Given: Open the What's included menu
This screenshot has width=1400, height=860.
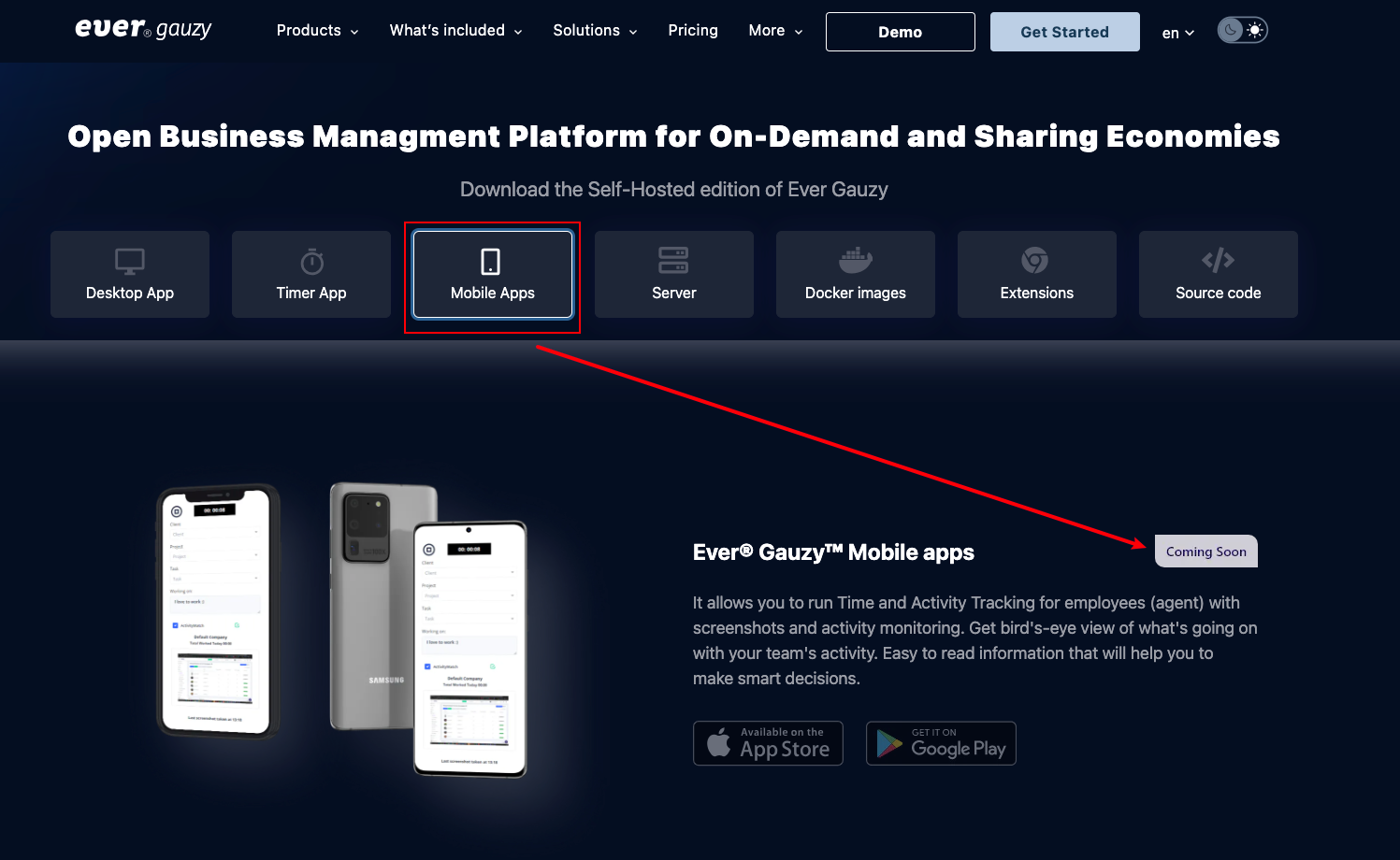Looking at the screenshot, I should pyautogui.click(x=455, y=31).
